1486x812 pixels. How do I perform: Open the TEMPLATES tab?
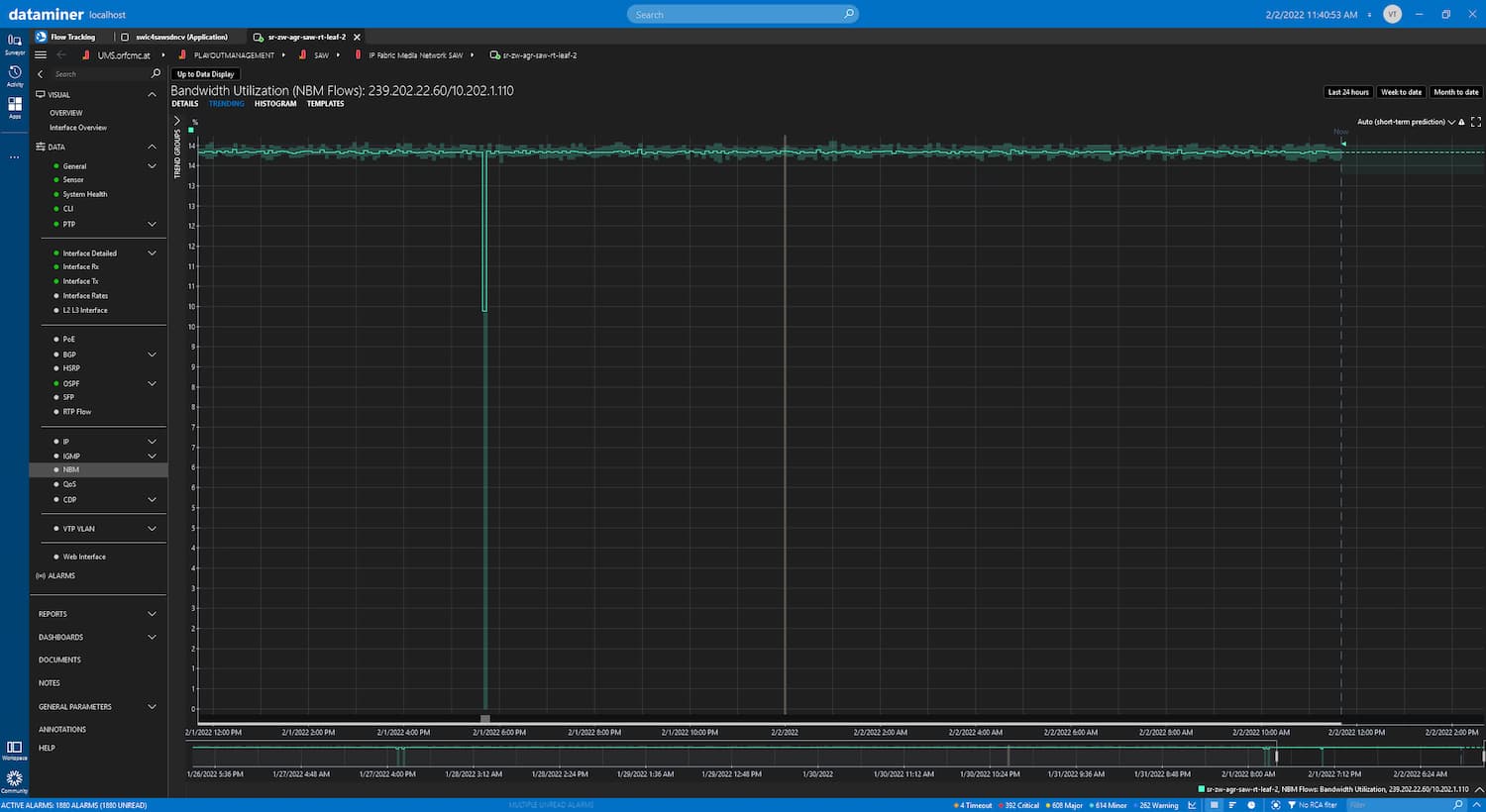(x=325, y=103)
